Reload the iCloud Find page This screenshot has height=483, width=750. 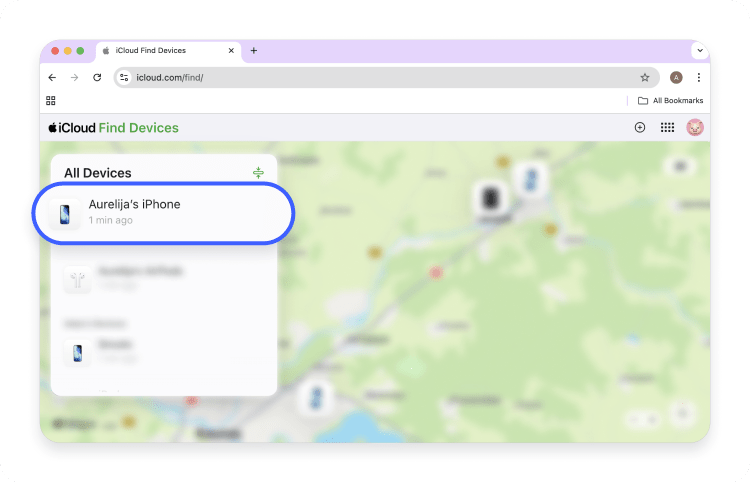[97, 77]
